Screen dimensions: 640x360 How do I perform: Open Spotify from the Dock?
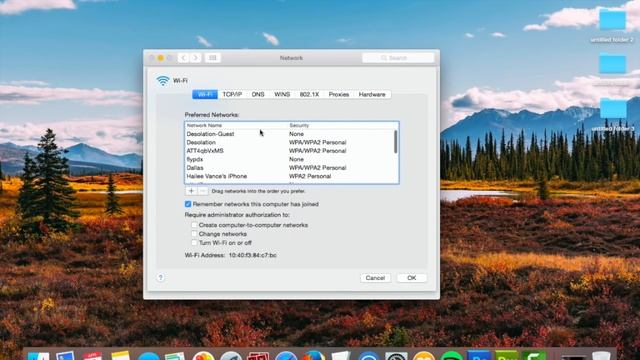(x=451, y=356)
